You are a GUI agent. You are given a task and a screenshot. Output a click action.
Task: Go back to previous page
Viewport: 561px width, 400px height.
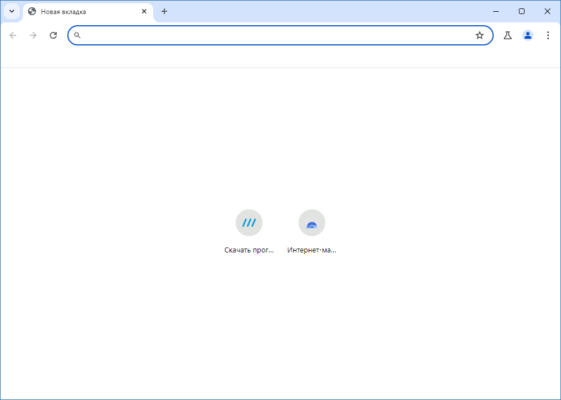pyautogui.click(x=13, y=35)
